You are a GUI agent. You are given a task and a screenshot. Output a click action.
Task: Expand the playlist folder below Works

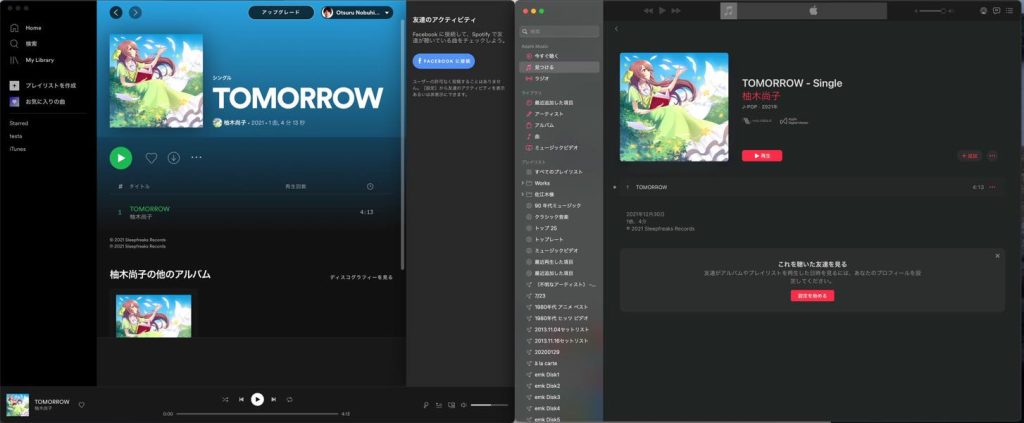pos(522,195)
